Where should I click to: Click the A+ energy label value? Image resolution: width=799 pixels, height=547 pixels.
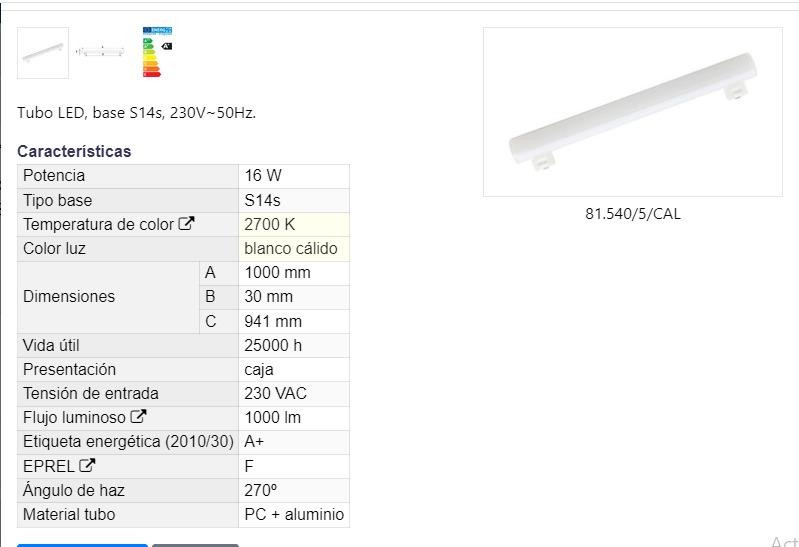click(254, 441)
